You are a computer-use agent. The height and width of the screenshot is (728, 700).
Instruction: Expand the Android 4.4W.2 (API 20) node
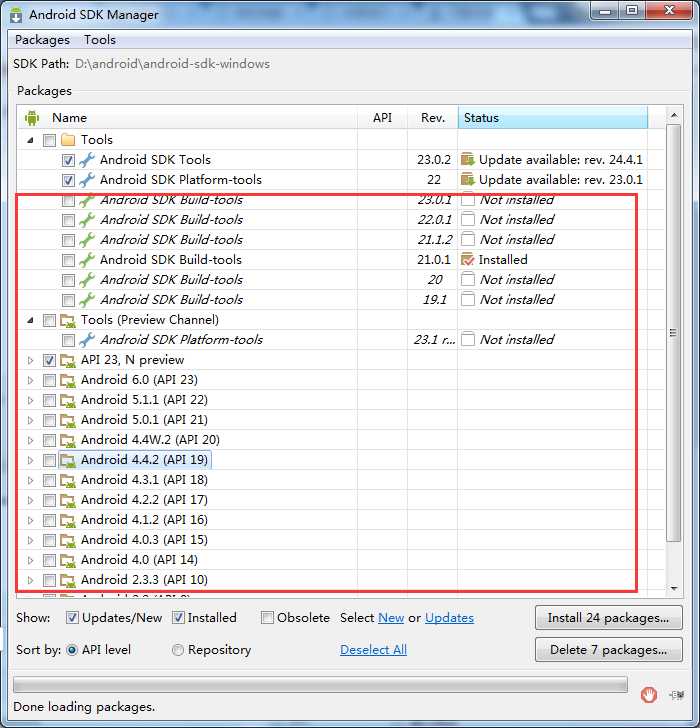click(31, 440)
